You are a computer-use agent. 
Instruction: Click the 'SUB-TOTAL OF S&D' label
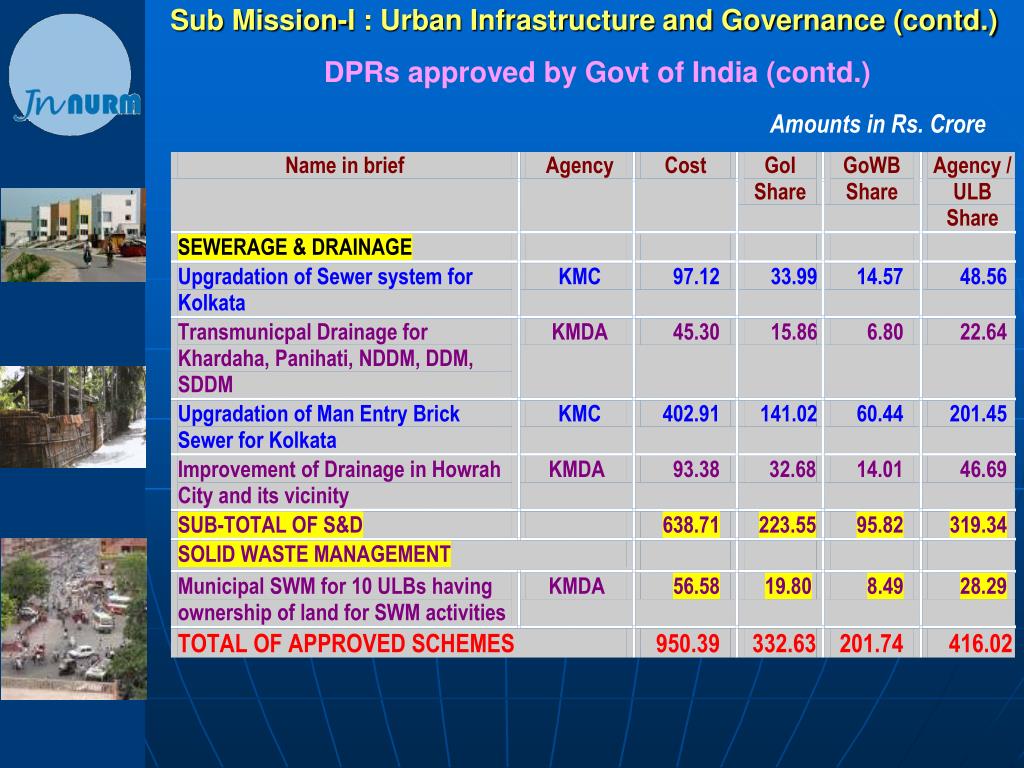pos(270,525)
